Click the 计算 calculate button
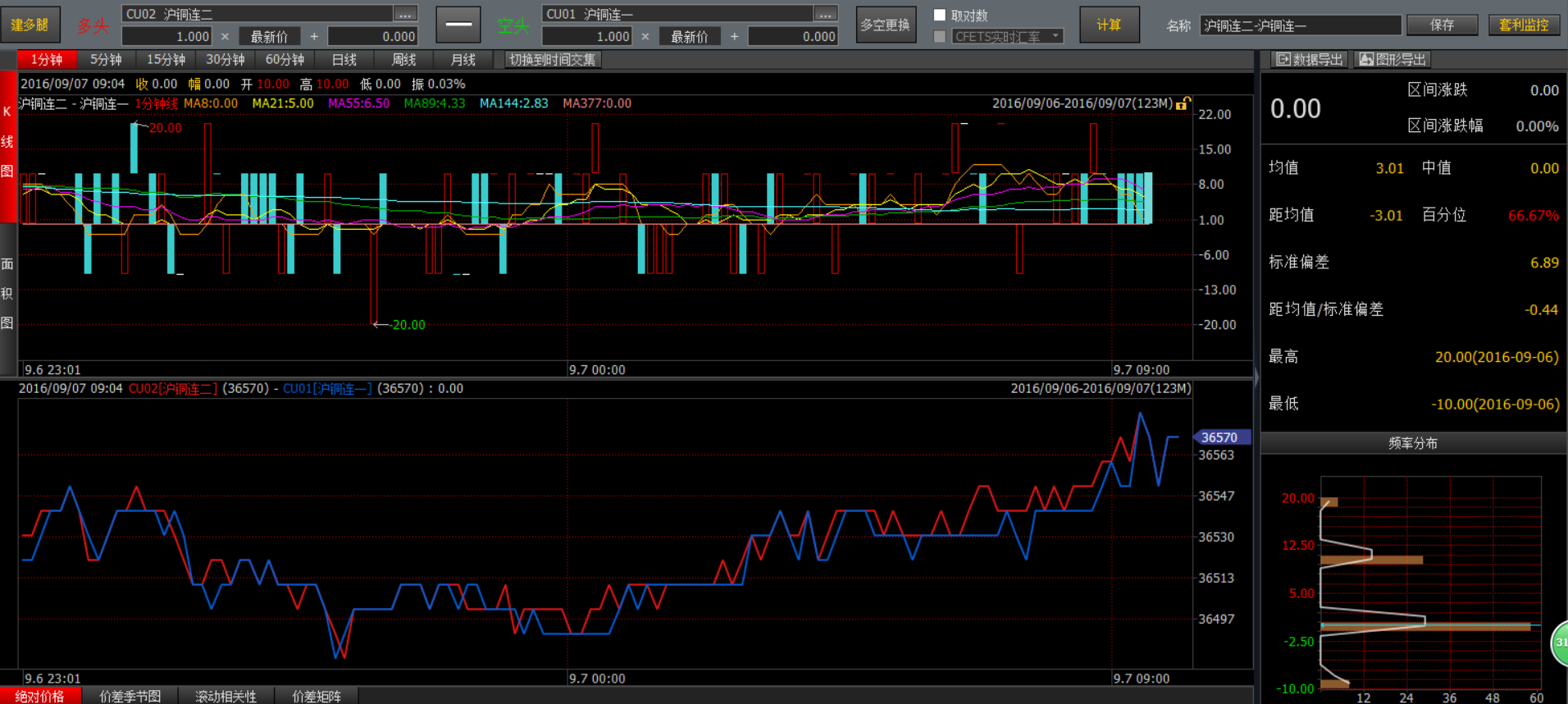This screenshot has width=1568, height=704. point(1109,25)
